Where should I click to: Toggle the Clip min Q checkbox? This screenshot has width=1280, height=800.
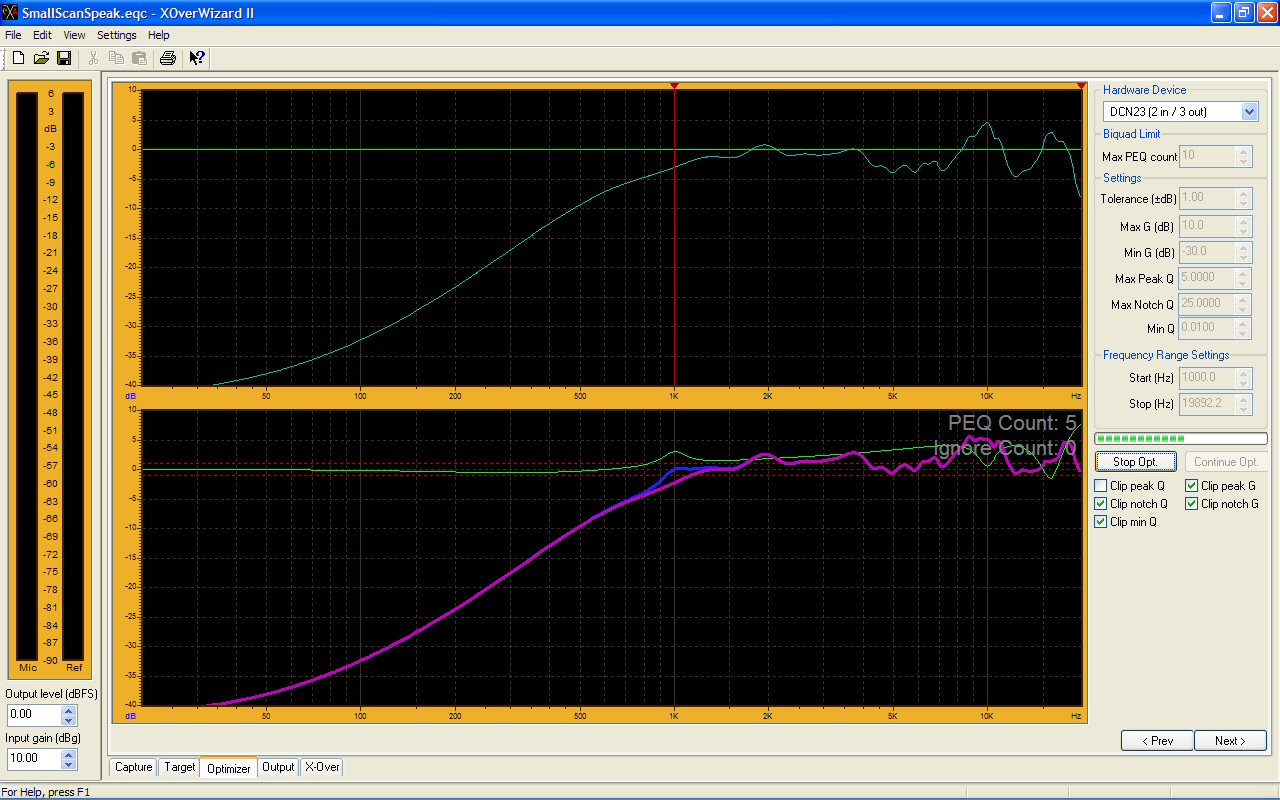coord(1101,522)
